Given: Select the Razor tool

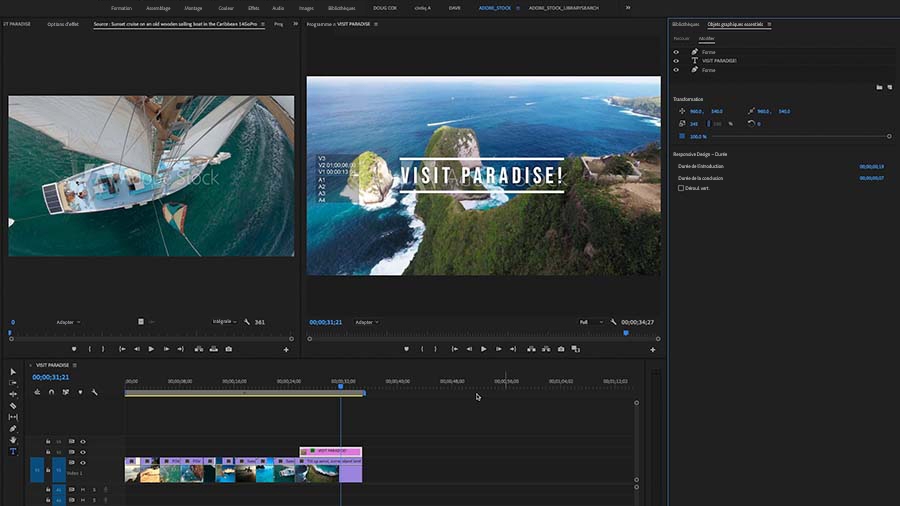Looking at the screenshot, I should (x=13, y=406).
